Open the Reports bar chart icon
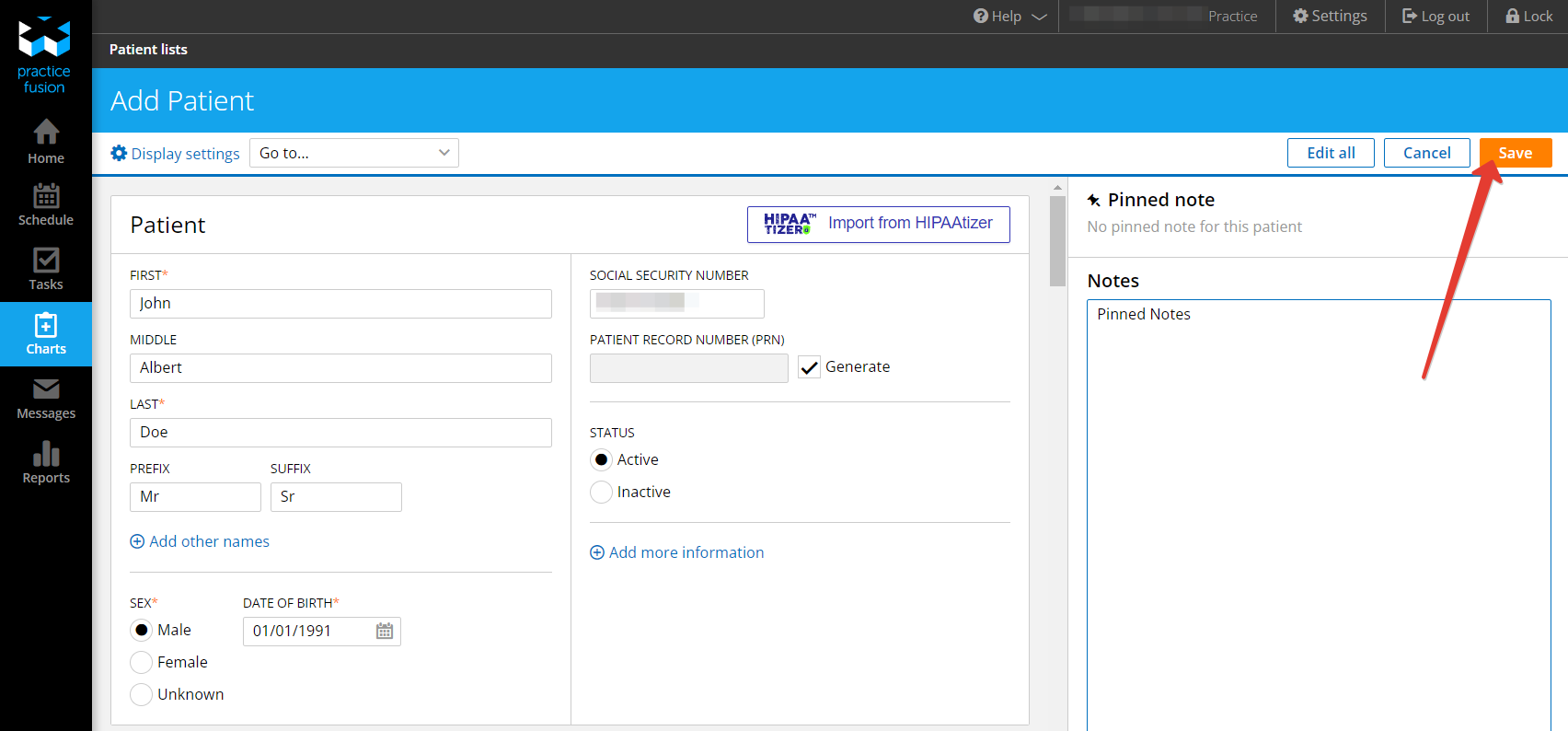 tap(46, 454)
